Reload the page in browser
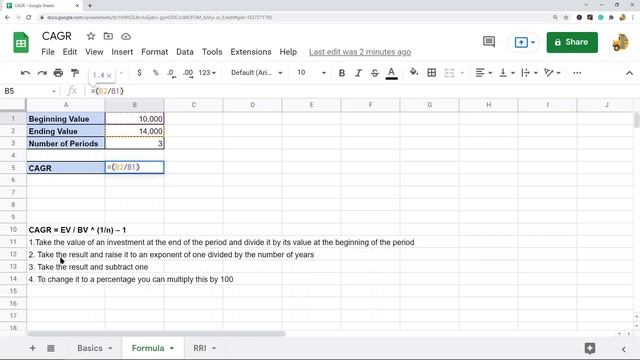The height and width of the screenshot is (360, 640). [x=29, y=18]
